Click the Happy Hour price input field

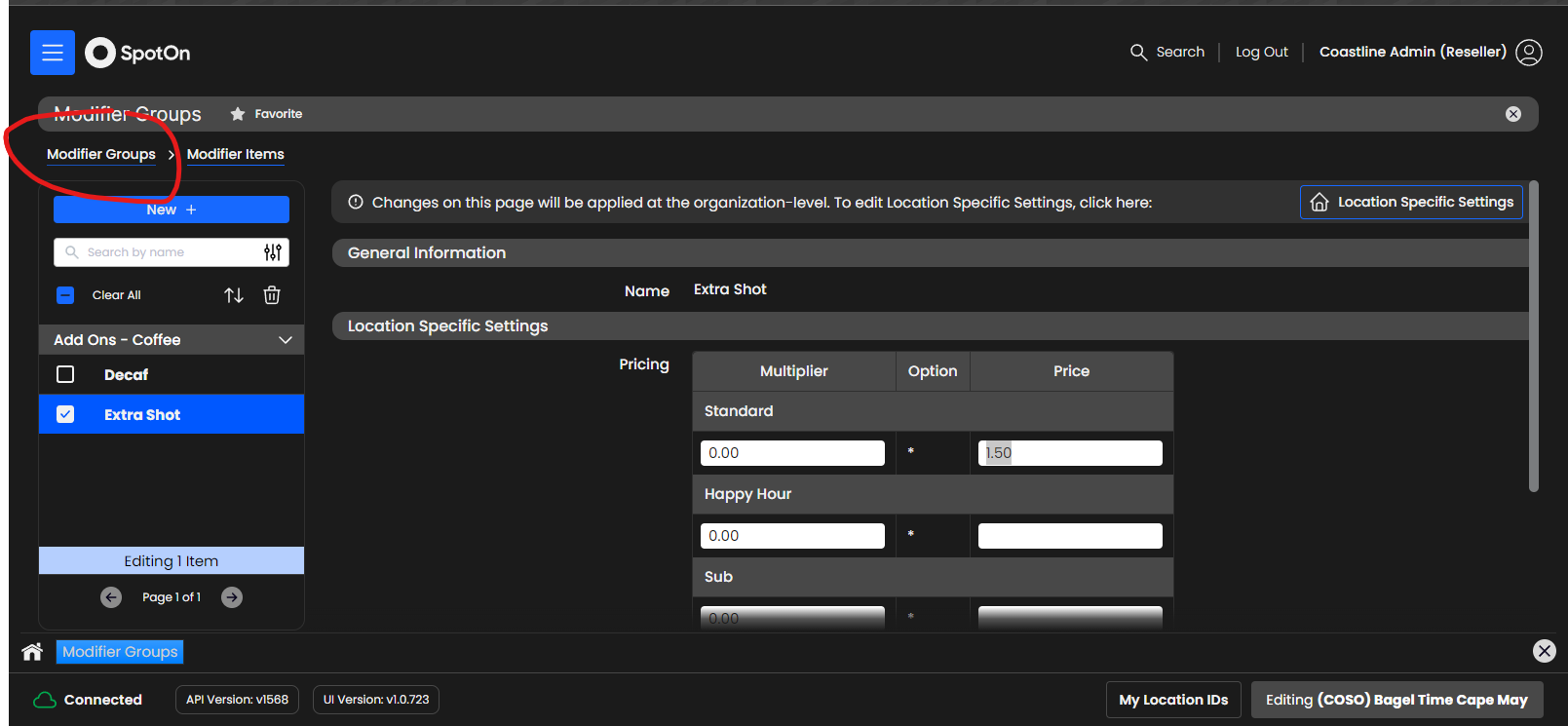1070,536
